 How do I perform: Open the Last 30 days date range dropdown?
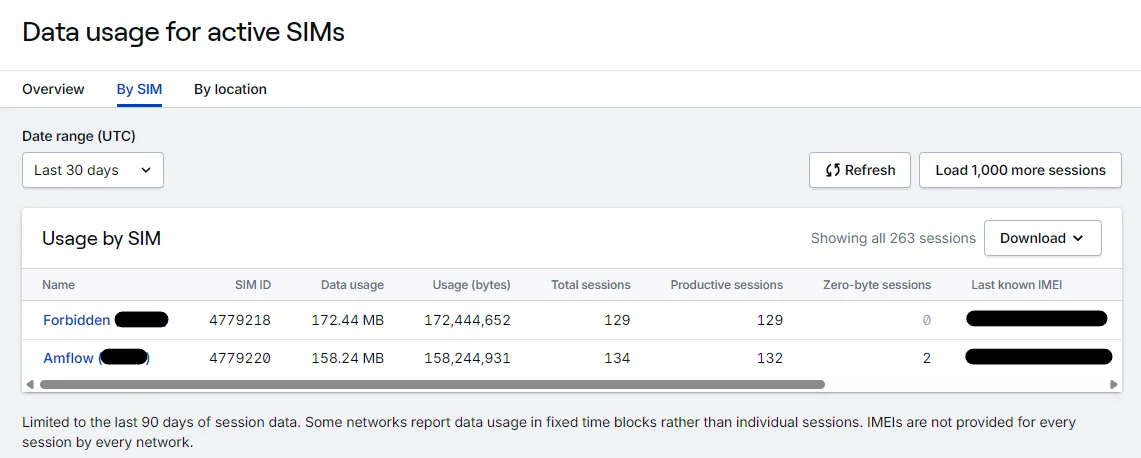point(92,170)
